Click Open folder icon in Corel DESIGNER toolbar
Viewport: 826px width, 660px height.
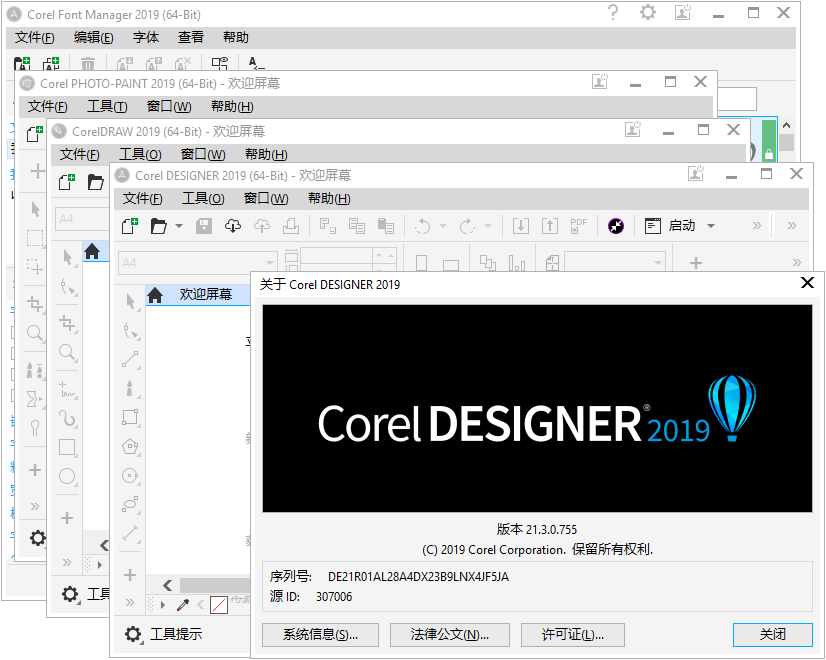158,226
